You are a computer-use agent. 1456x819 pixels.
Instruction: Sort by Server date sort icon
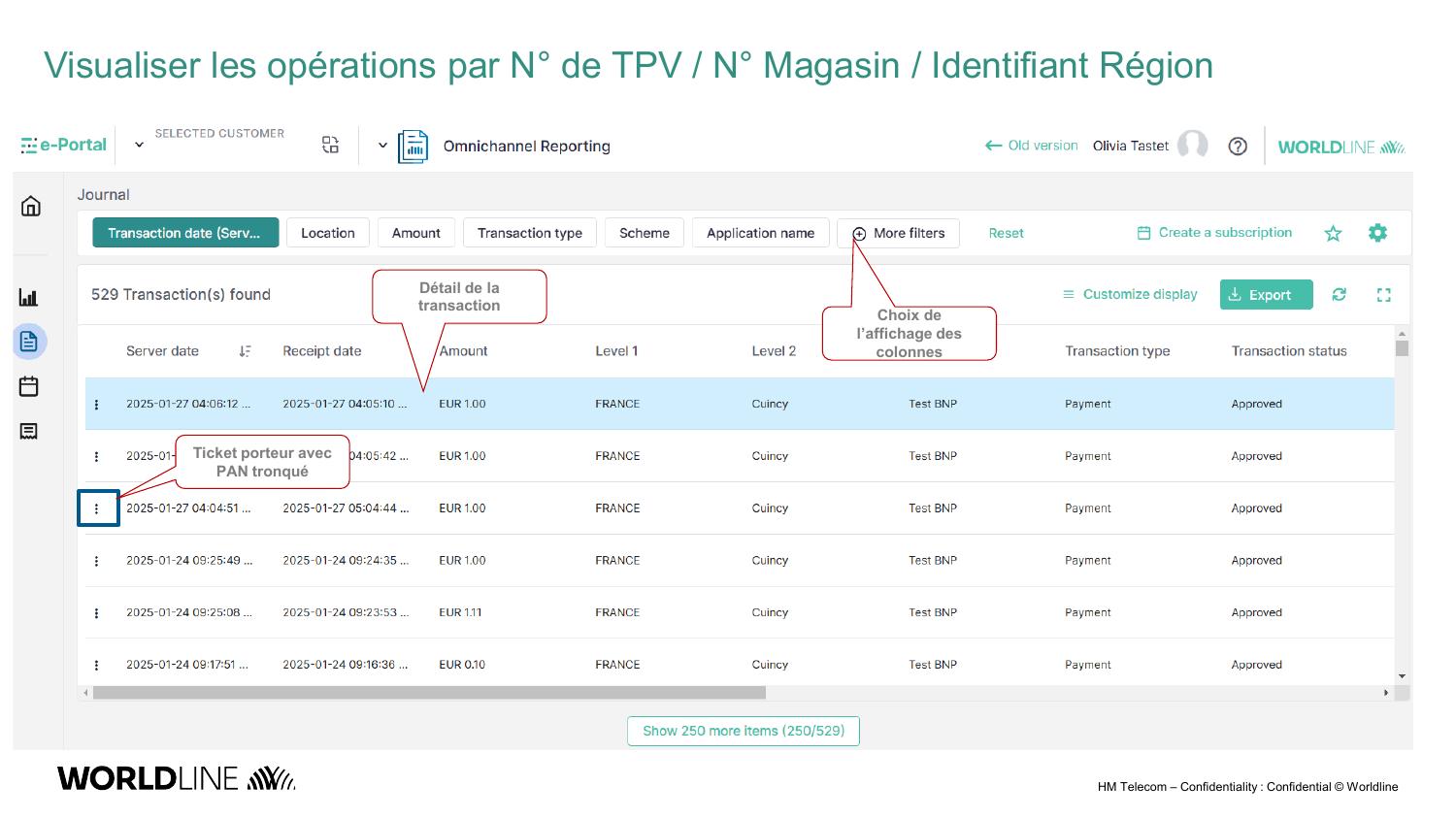click(245, 351)
